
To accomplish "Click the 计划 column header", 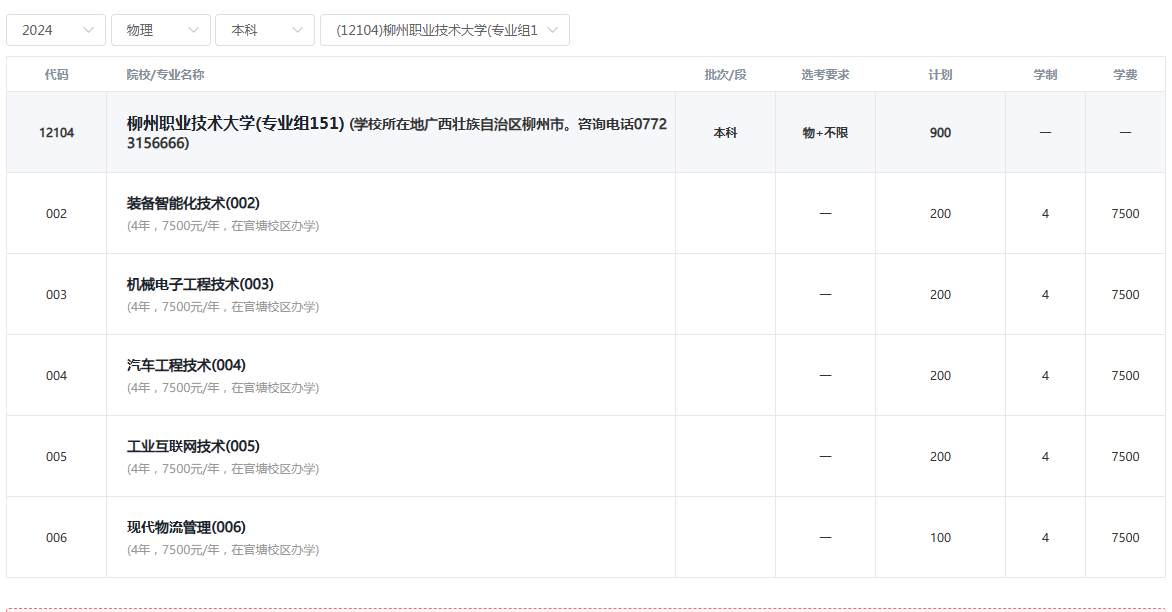I will tap(940, 75).
